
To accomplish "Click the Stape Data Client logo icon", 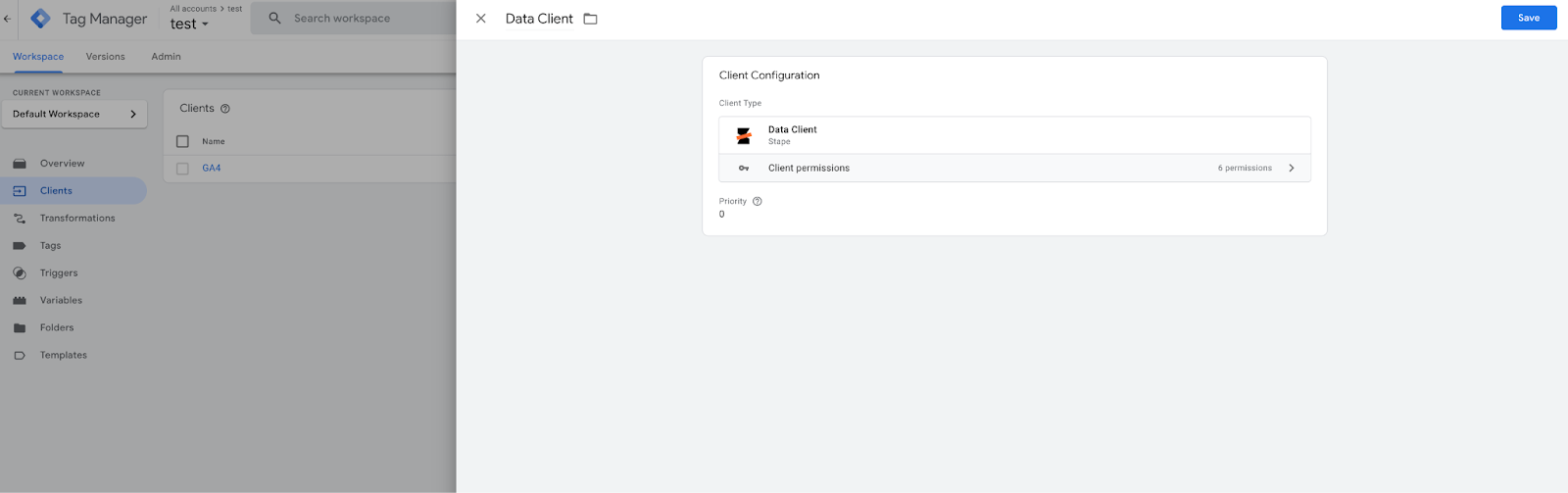I will [744, 135].
